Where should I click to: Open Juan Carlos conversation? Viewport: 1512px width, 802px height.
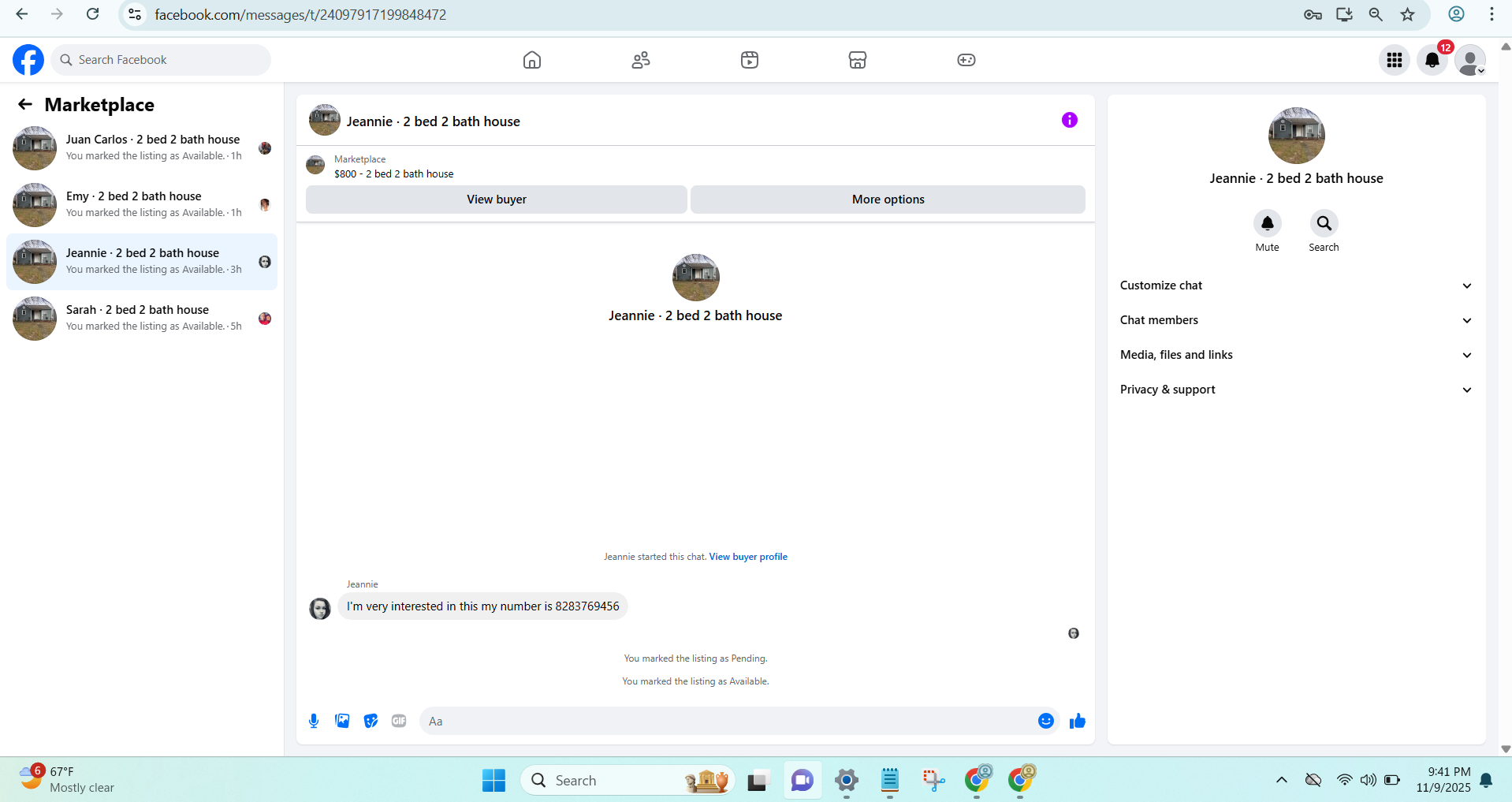(x=142, y=148)
